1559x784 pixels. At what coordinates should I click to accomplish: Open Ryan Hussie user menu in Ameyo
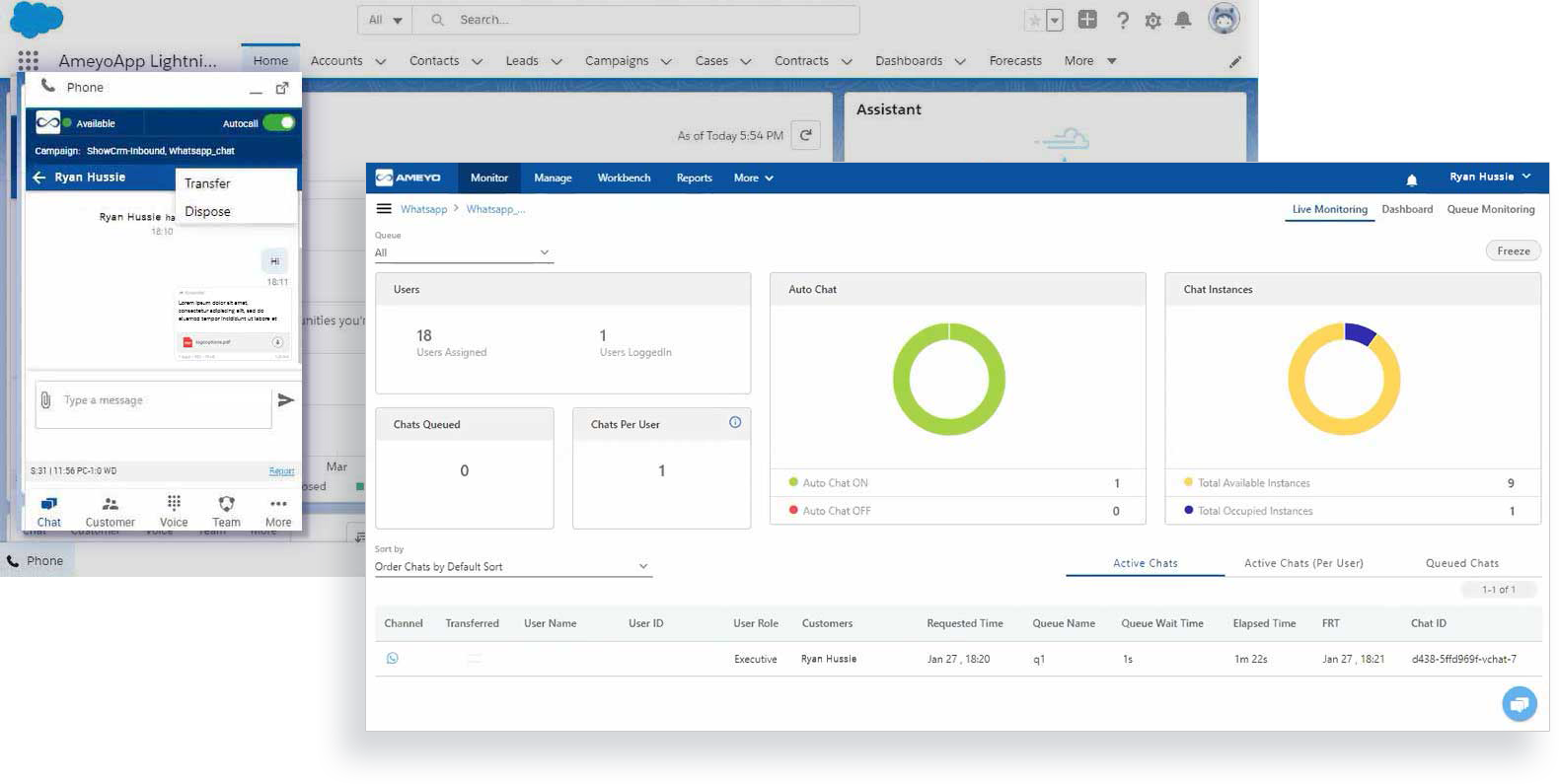1490,177
